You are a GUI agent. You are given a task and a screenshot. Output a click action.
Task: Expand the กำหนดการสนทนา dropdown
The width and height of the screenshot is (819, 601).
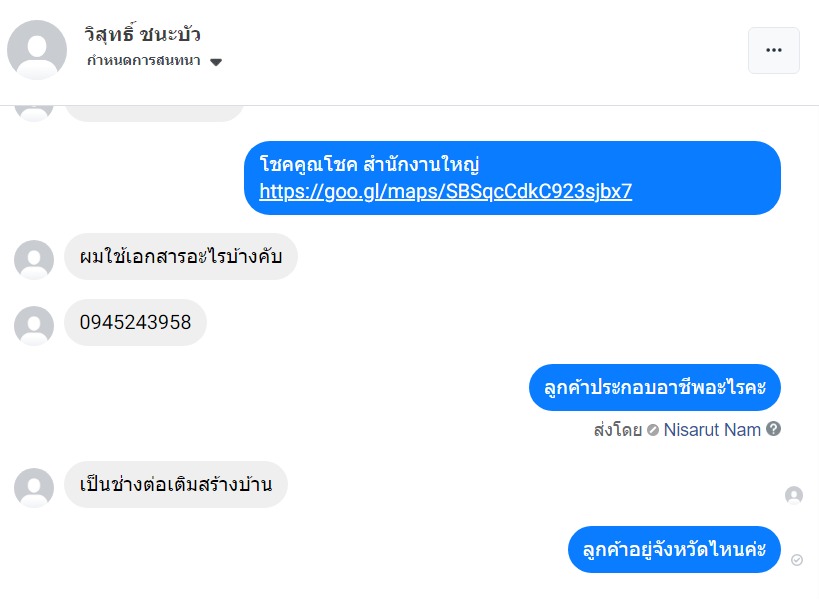215,62
